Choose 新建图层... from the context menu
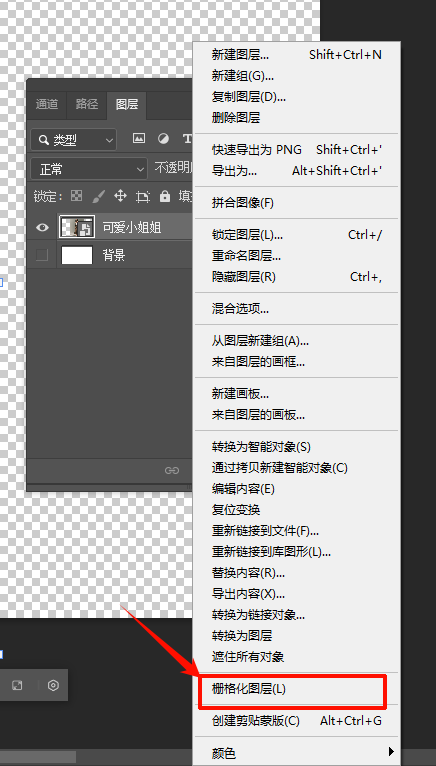The width and height of the screenshot is (436, 766). pos(297,55)
